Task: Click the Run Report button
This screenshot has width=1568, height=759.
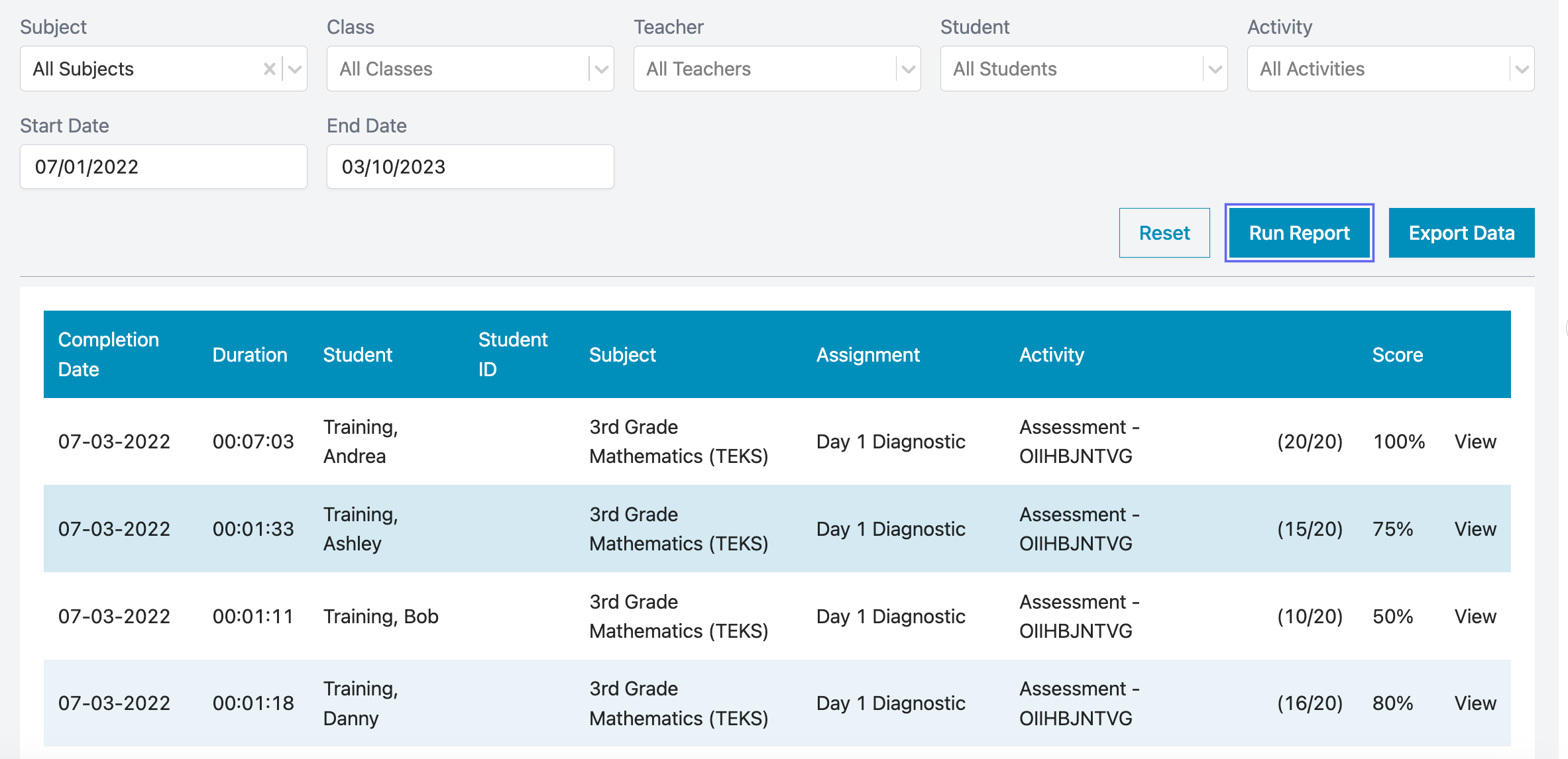Action: point(1299,233)
